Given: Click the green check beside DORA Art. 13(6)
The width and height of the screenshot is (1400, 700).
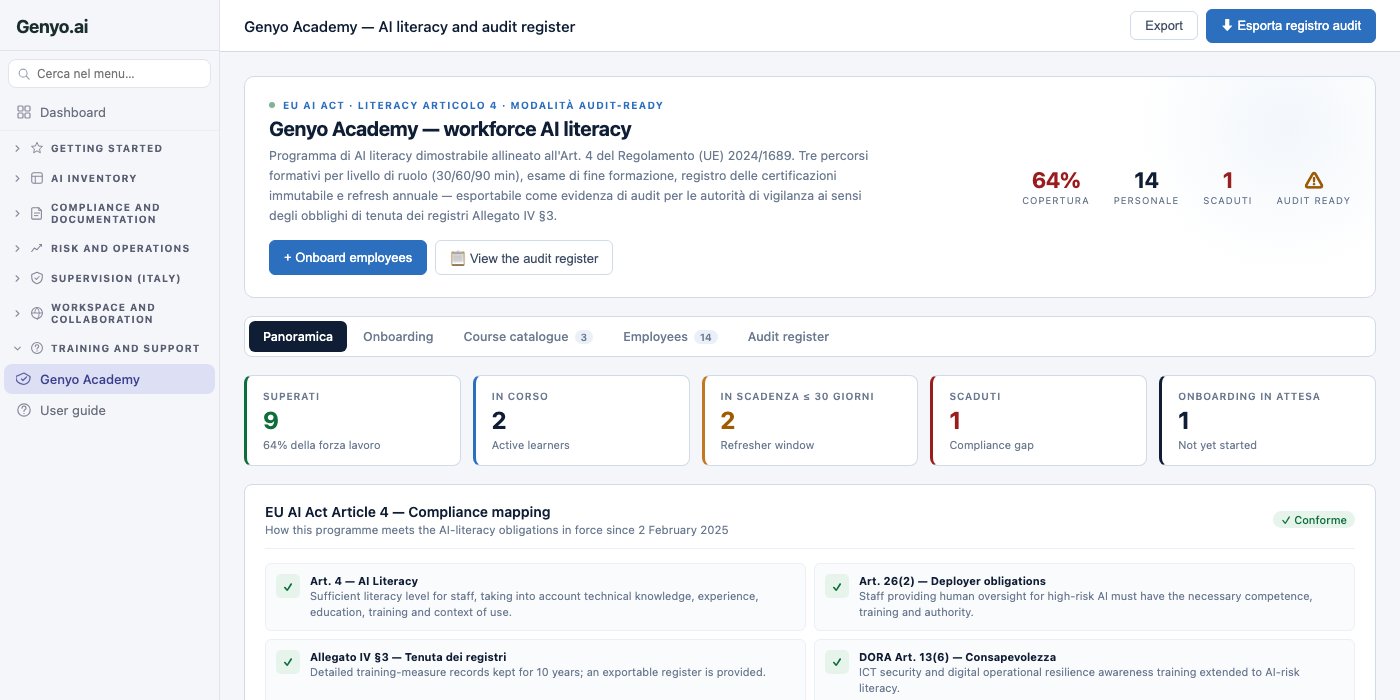Looking at the screenshot, I should click(837, 662).
